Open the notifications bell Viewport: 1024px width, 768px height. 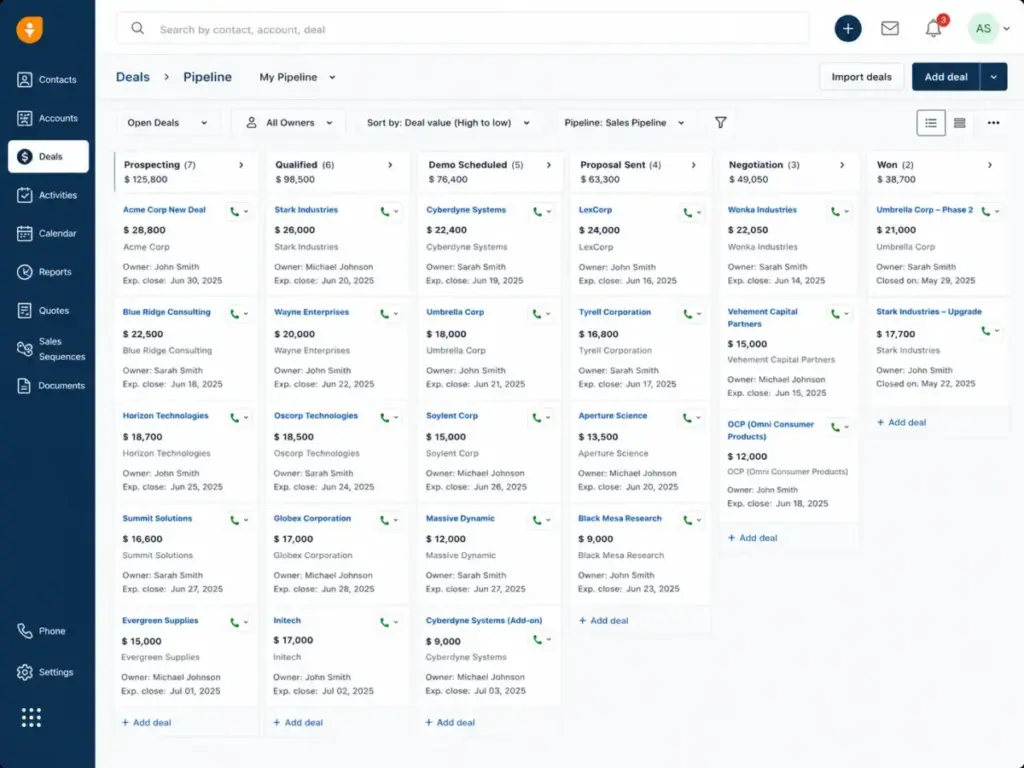[933, 28]
